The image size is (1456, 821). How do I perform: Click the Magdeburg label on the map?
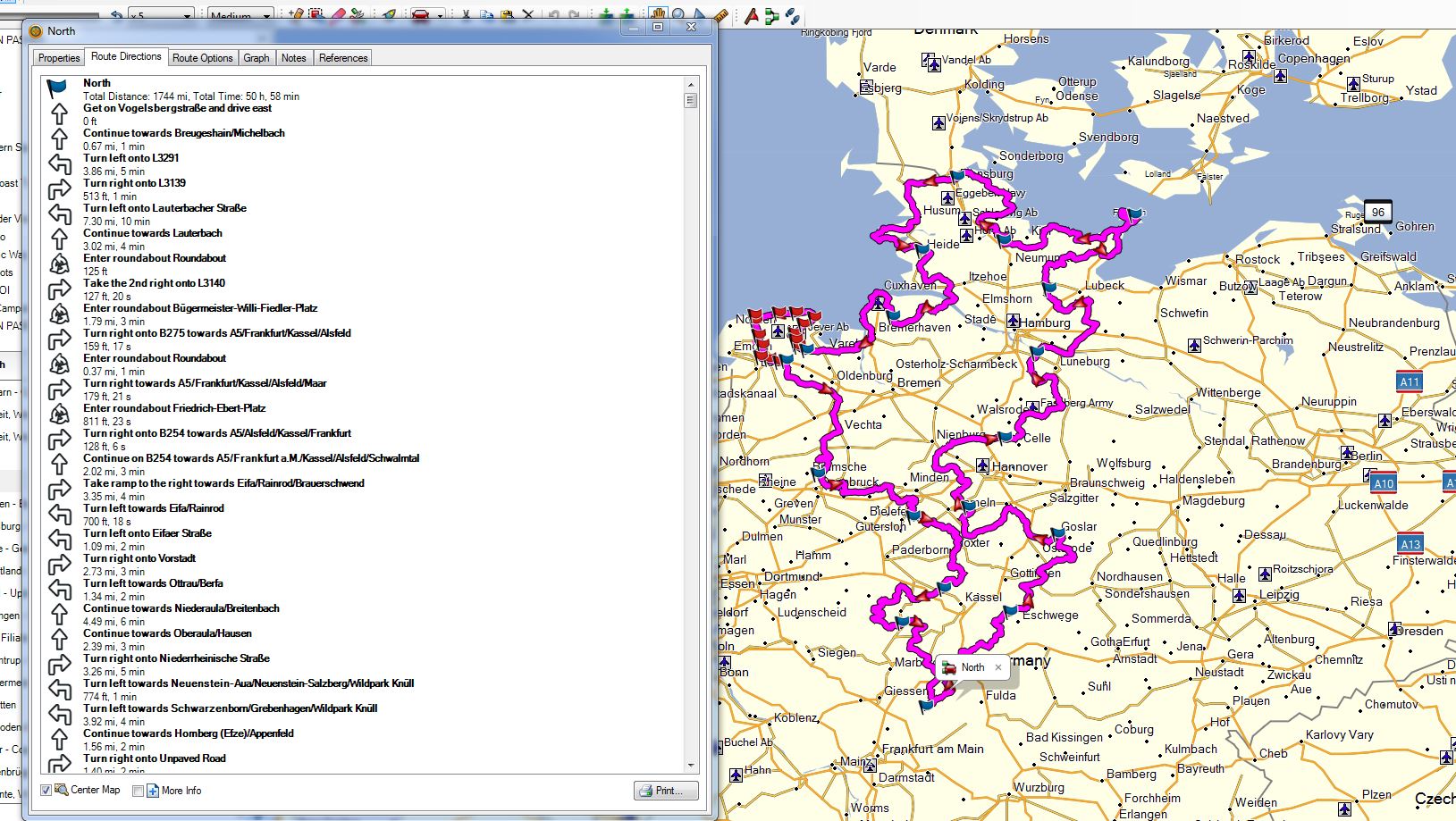(x=1213, y=501)
